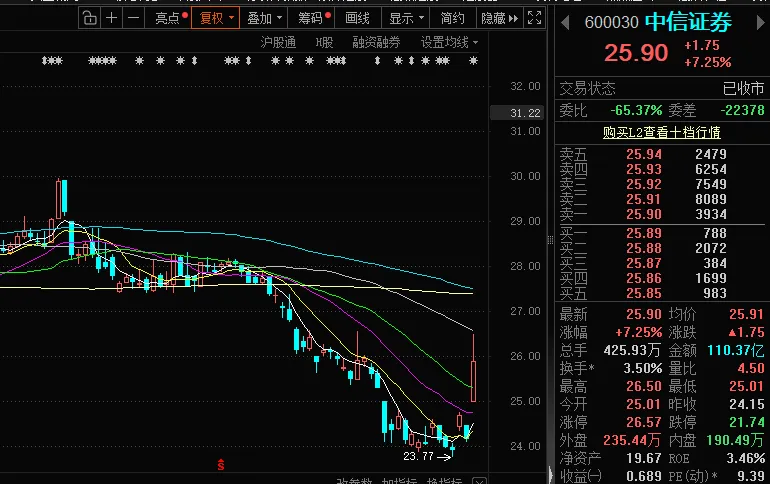Click the 改参数 modify parameters button

[x=354, y=482]
